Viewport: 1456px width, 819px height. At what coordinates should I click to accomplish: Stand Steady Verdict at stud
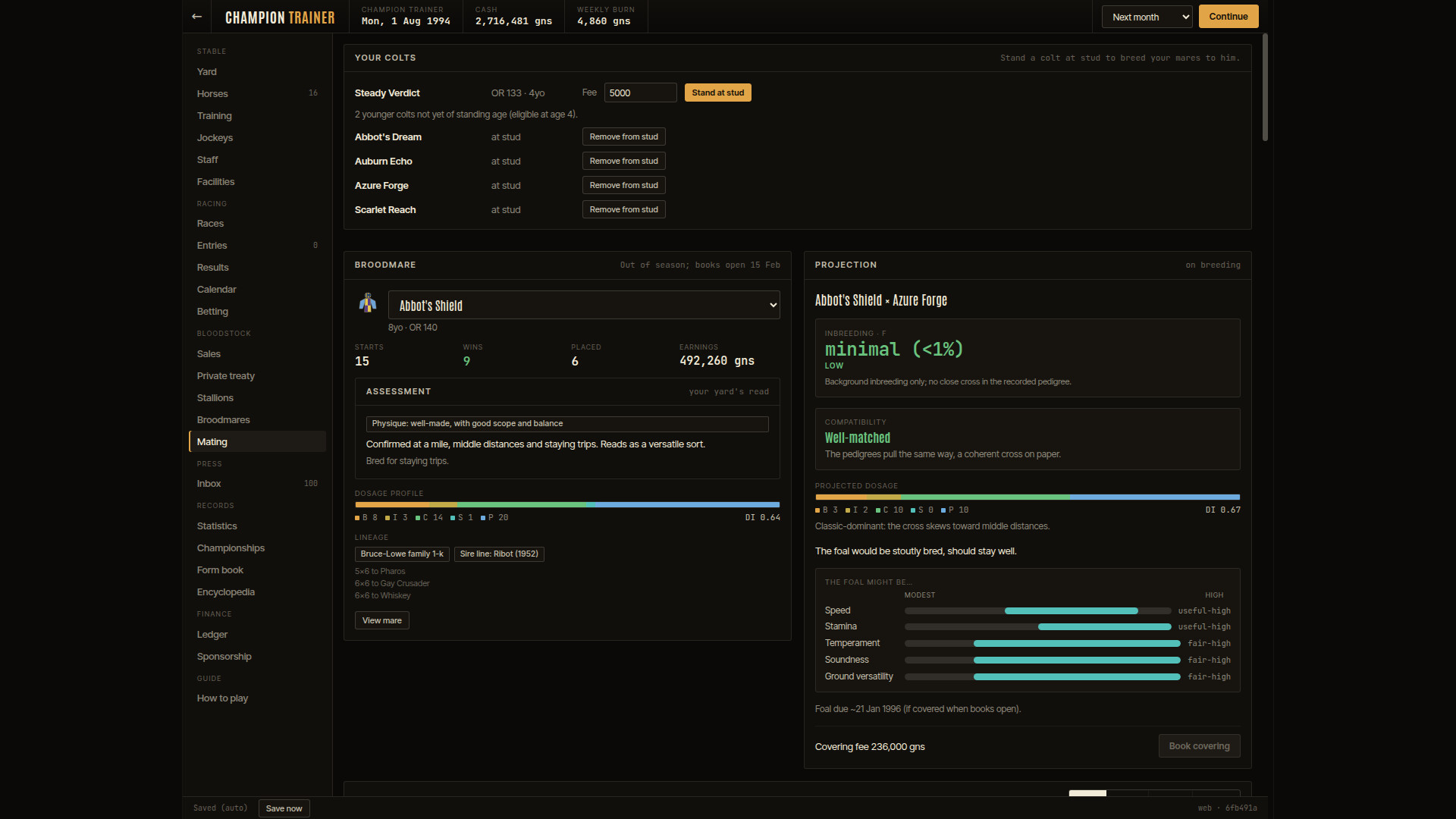point(717,93)
